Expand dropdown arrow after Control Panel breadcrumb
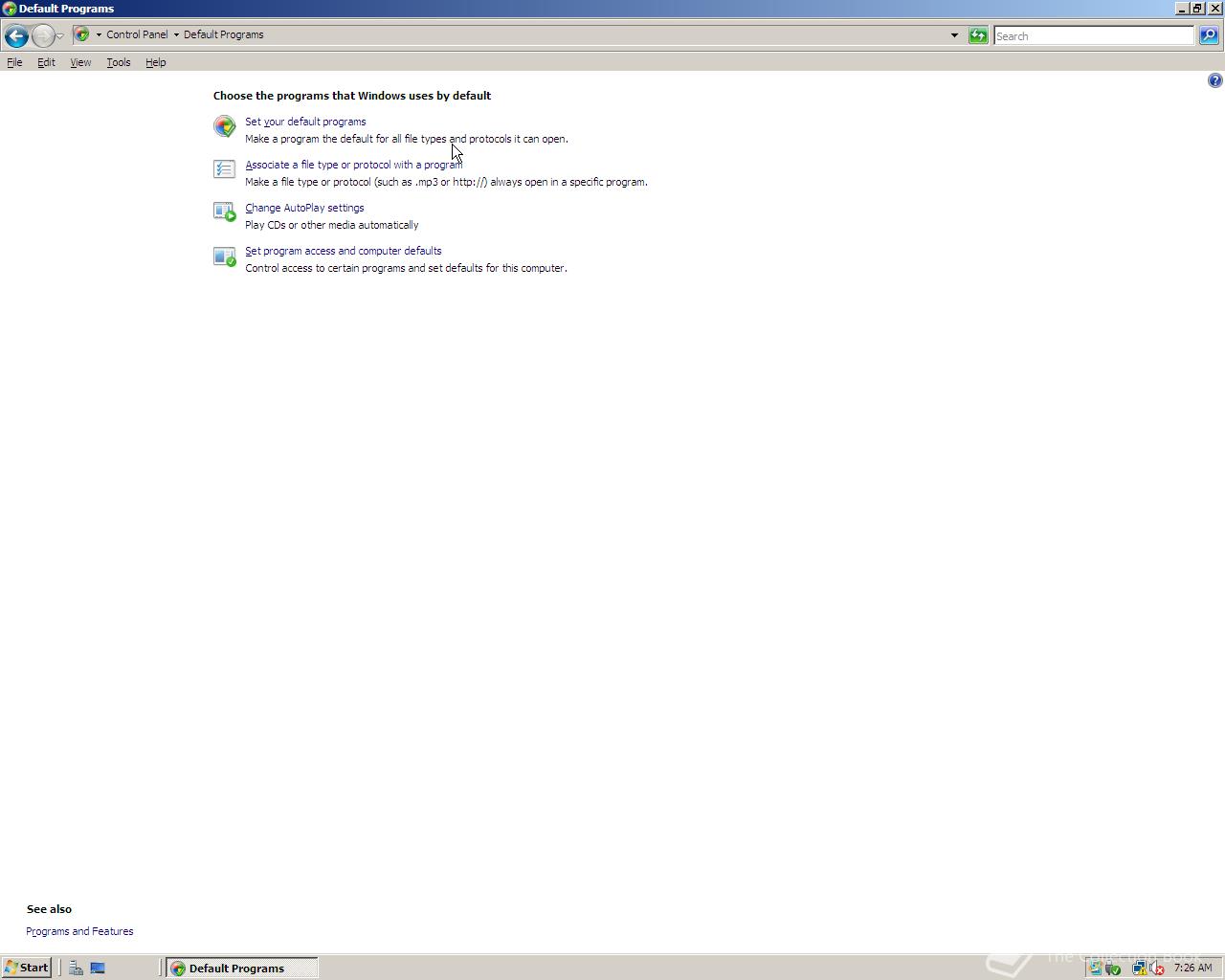This screenshot has height=980, width=1225. (x=176, y=34)
